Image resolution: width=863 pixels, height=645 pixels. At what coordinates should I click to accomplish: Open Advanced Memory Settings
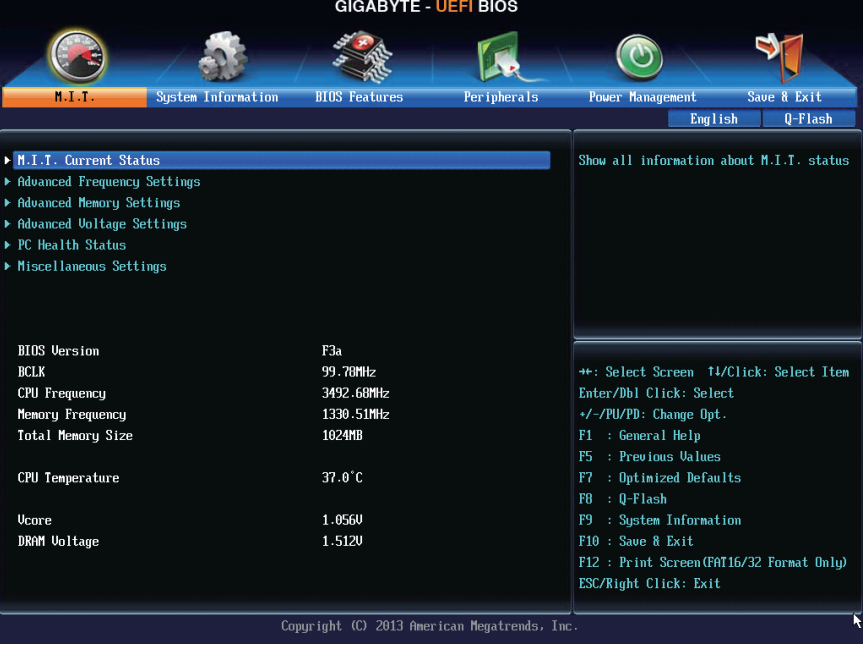click(x=99, y=203)
